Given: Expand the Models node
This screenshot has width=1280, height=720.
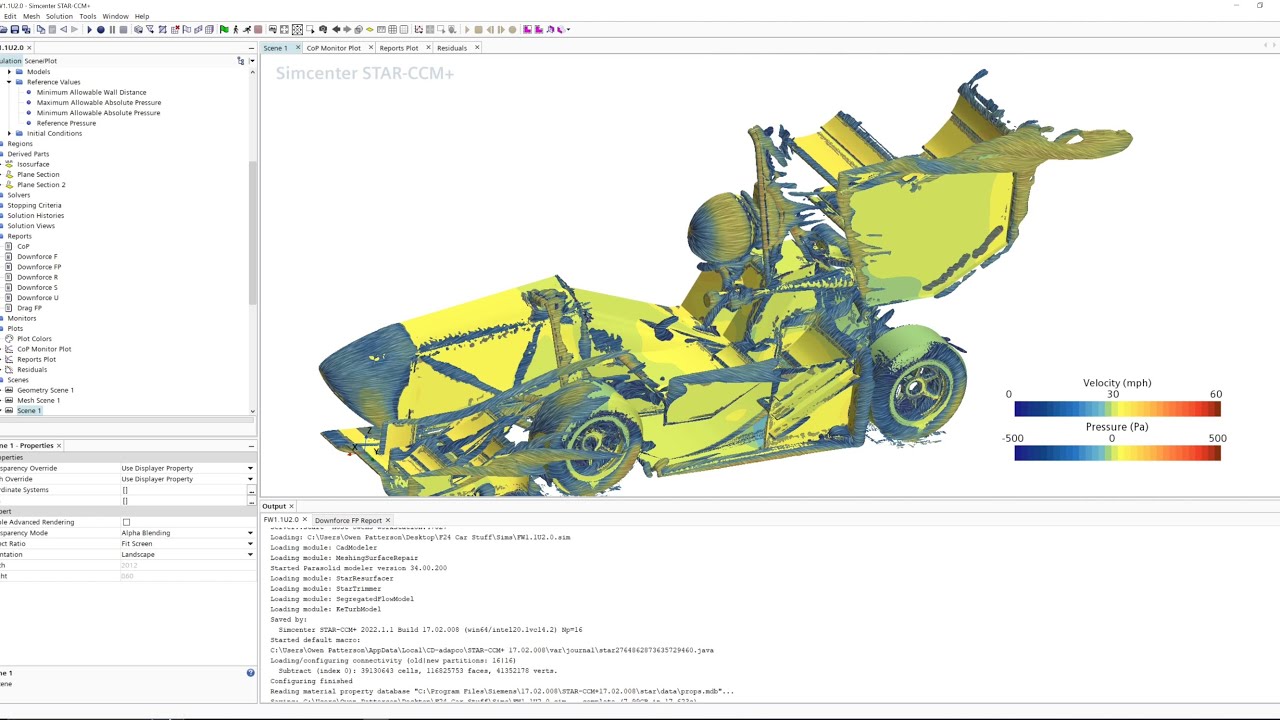Looking at the screenshot, I should 9,72.
